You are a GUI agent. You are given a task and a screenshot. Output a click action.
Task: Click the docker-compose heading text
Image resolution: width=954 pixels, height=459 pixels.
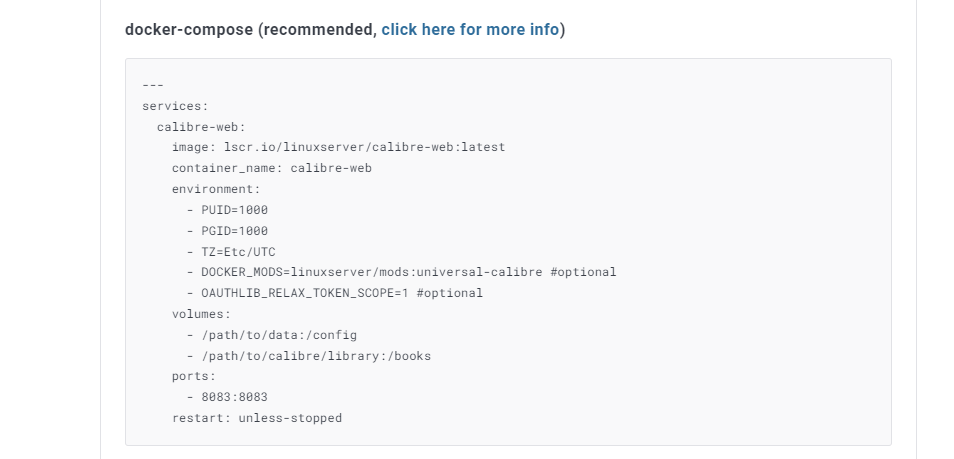click(188, 30)
